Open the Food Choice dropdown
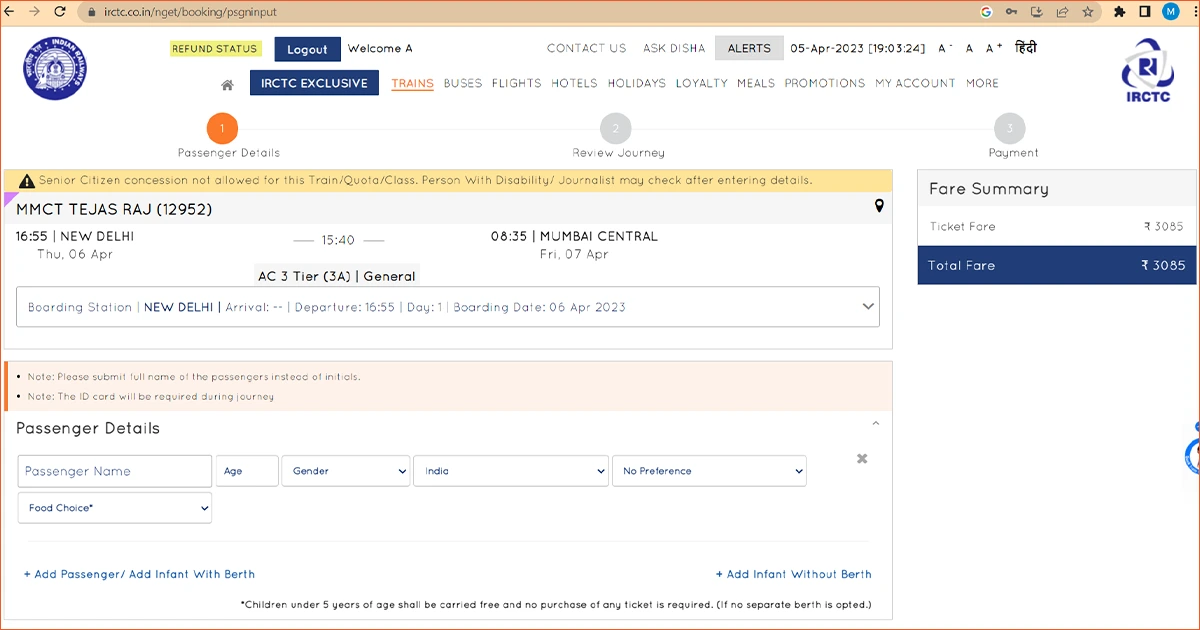1200x630 pixels. 115,508
